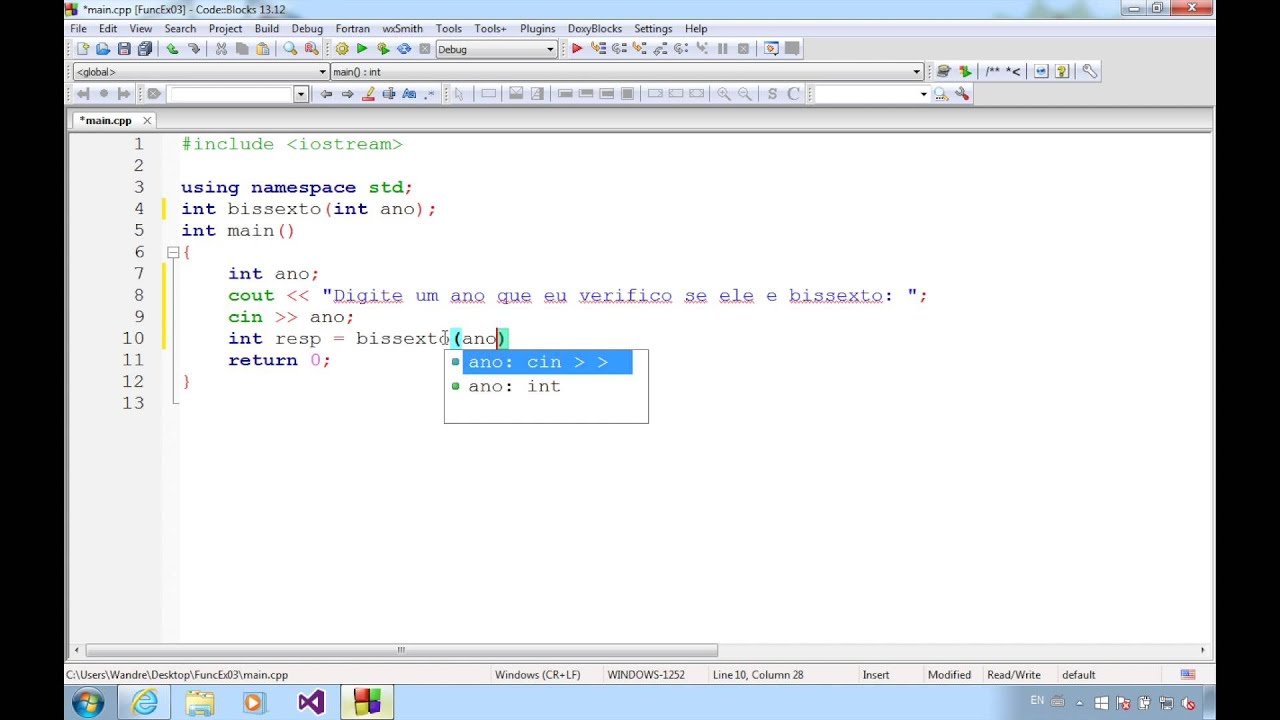1280x720 pixels.
Task: Open Find with the magnifier icon
Action: (290, 49)
